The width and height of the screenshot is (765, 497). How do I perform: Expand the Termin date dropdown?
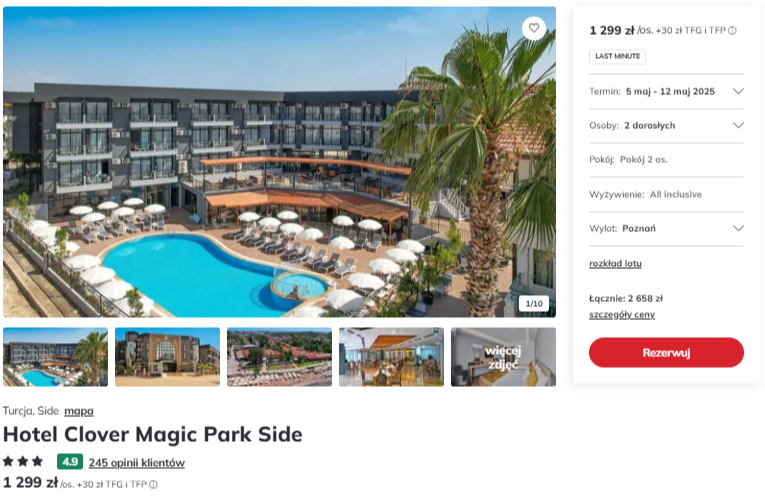666,91
